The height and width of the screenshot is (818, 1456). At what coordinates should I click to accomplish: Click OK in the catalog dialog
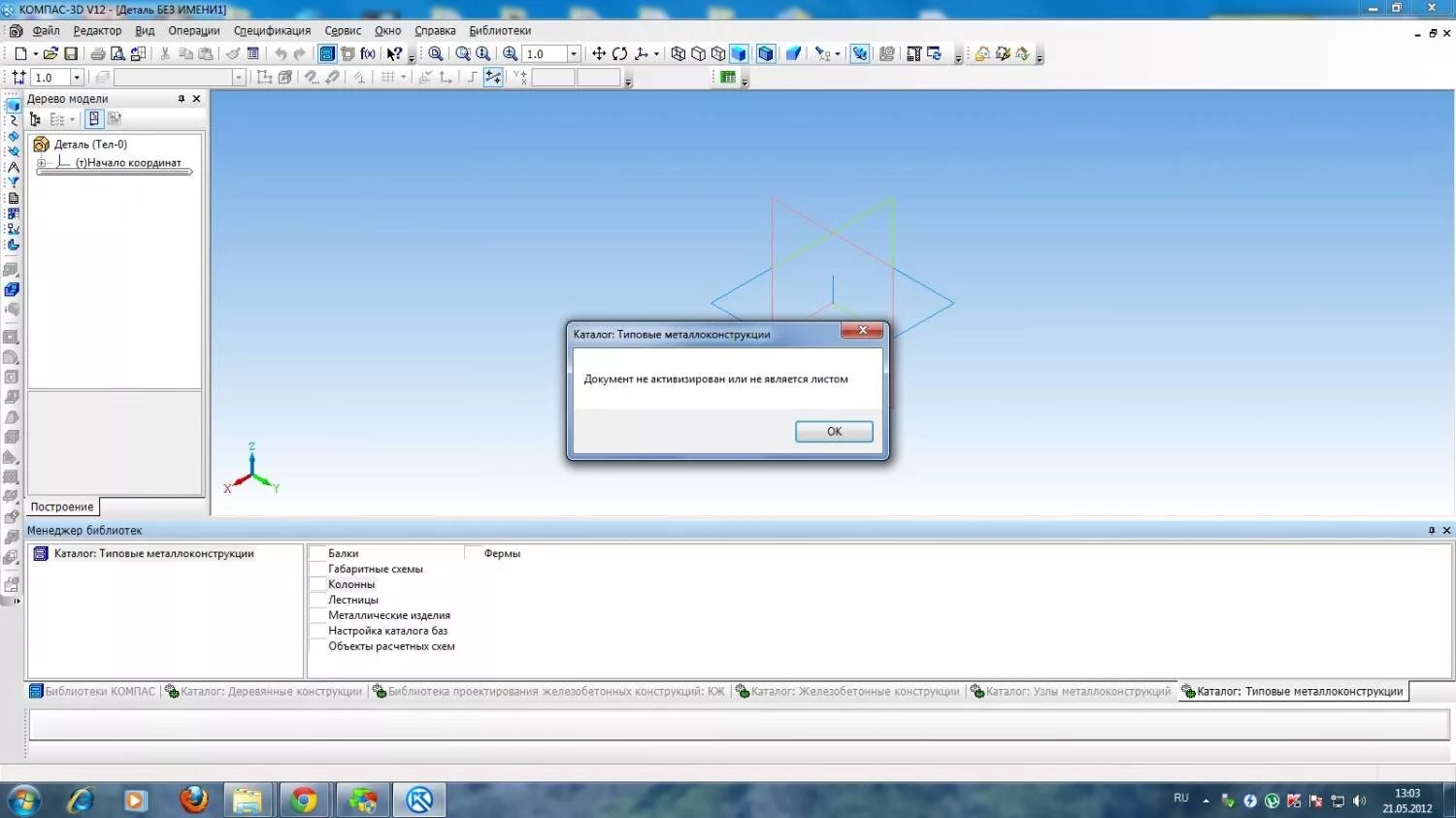point(834,432)
